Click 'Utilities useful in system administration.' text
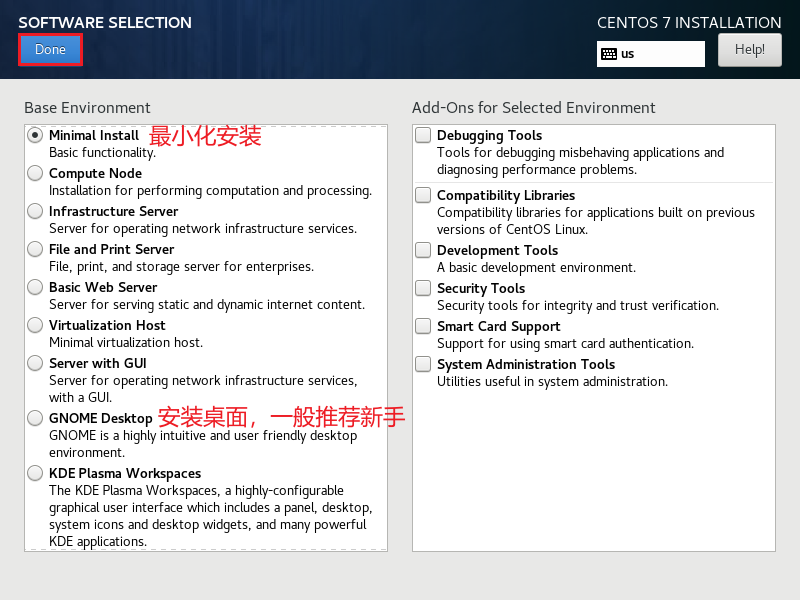This screenshot has width=800, height=600. 552,382
